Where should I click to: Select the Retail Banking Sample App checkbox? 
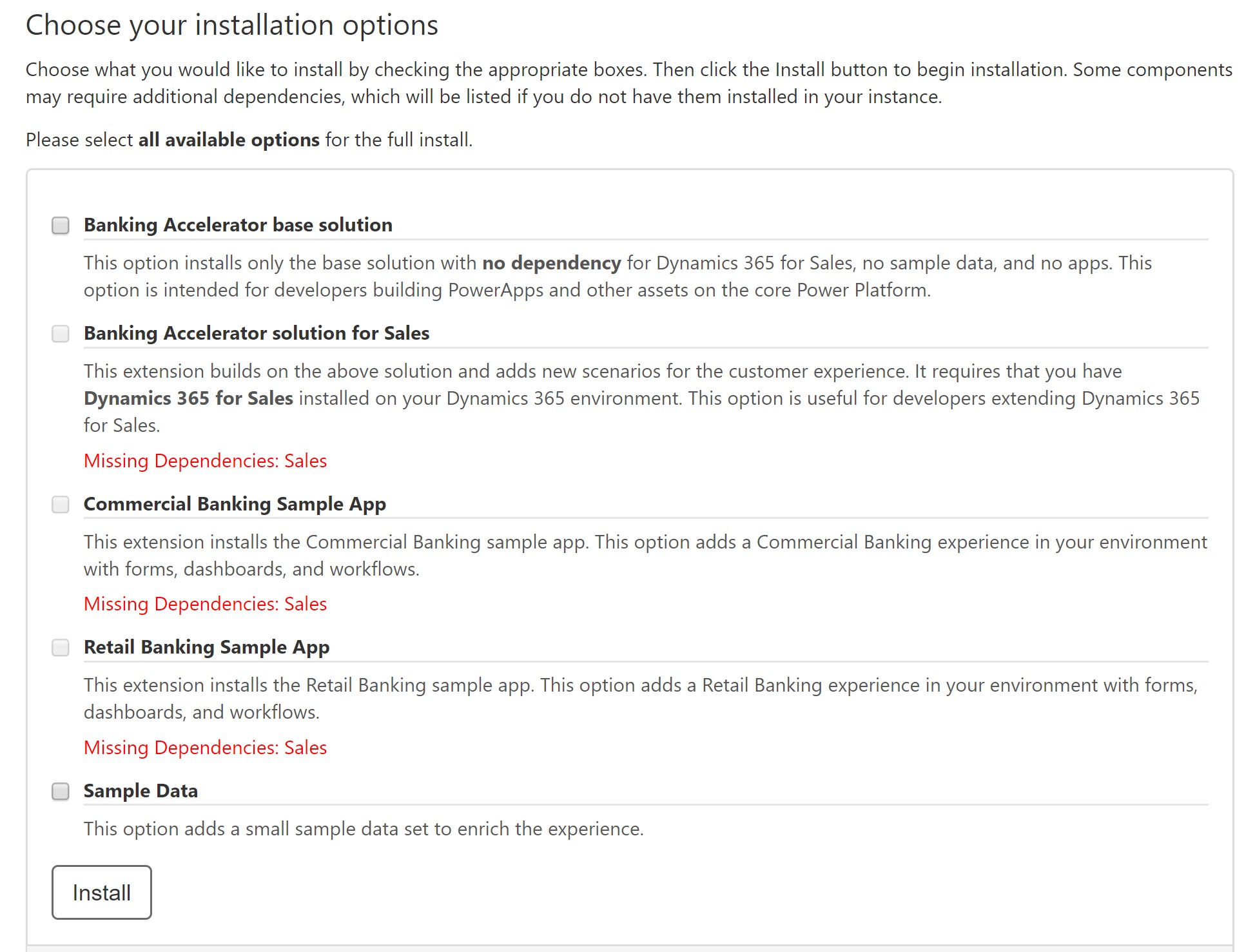click(x=61, y=648)
